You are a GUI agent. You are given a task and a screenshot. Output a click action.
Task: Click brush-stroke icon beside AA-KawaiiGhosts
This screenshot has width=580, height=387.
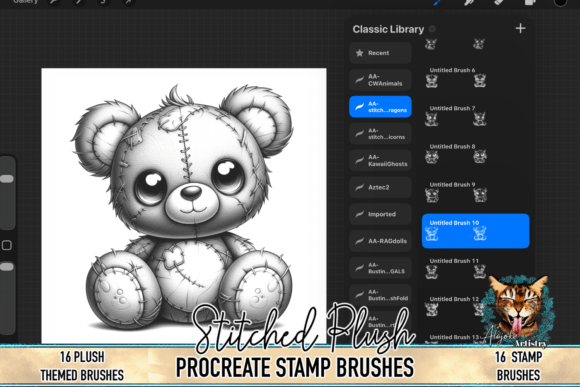point(359,160)
